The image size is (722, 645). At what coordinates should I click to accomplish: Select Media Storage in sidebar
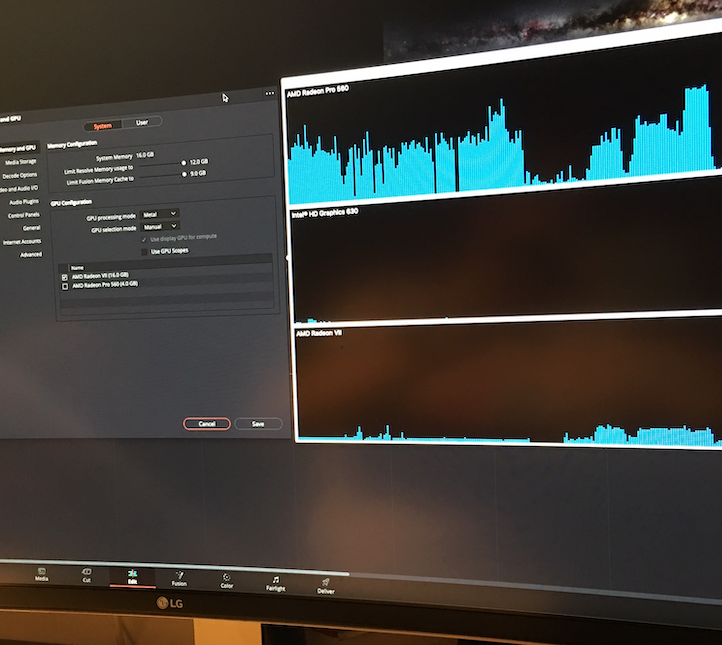[21, 162]
